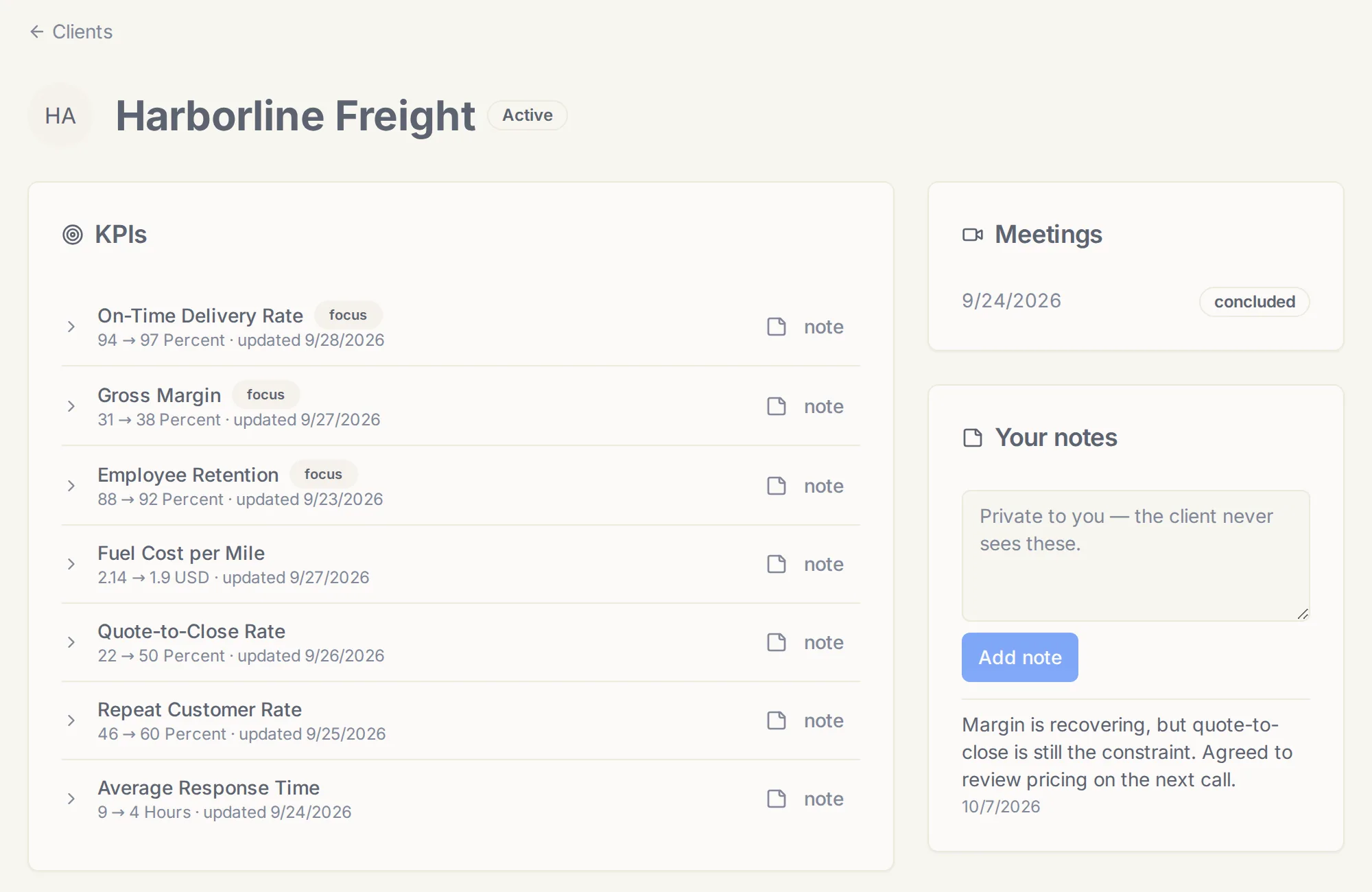Click the Add note button

1020,657
